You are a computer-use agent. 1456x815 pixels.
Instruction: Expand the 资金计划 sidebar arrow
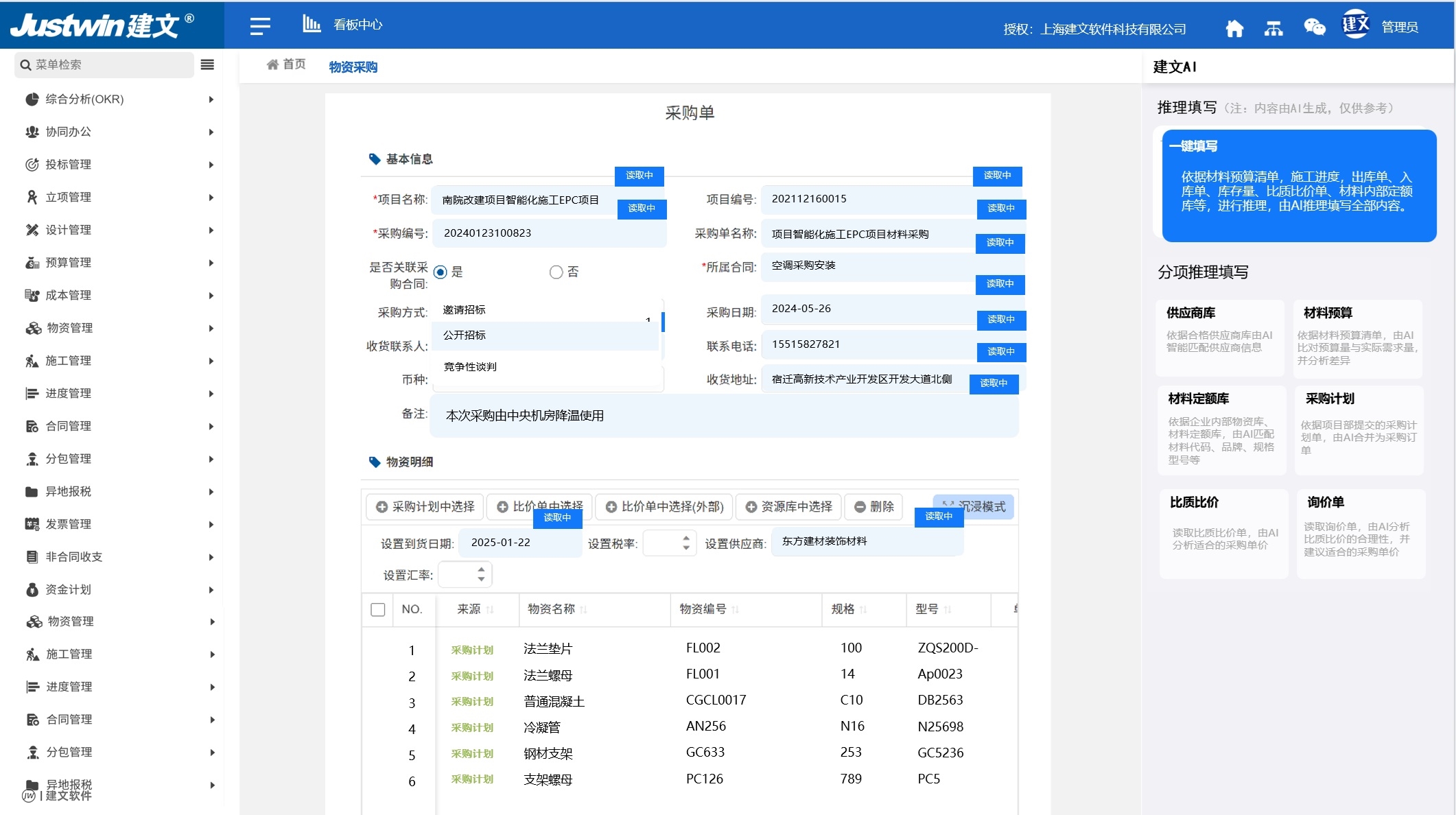pos(211,590)
